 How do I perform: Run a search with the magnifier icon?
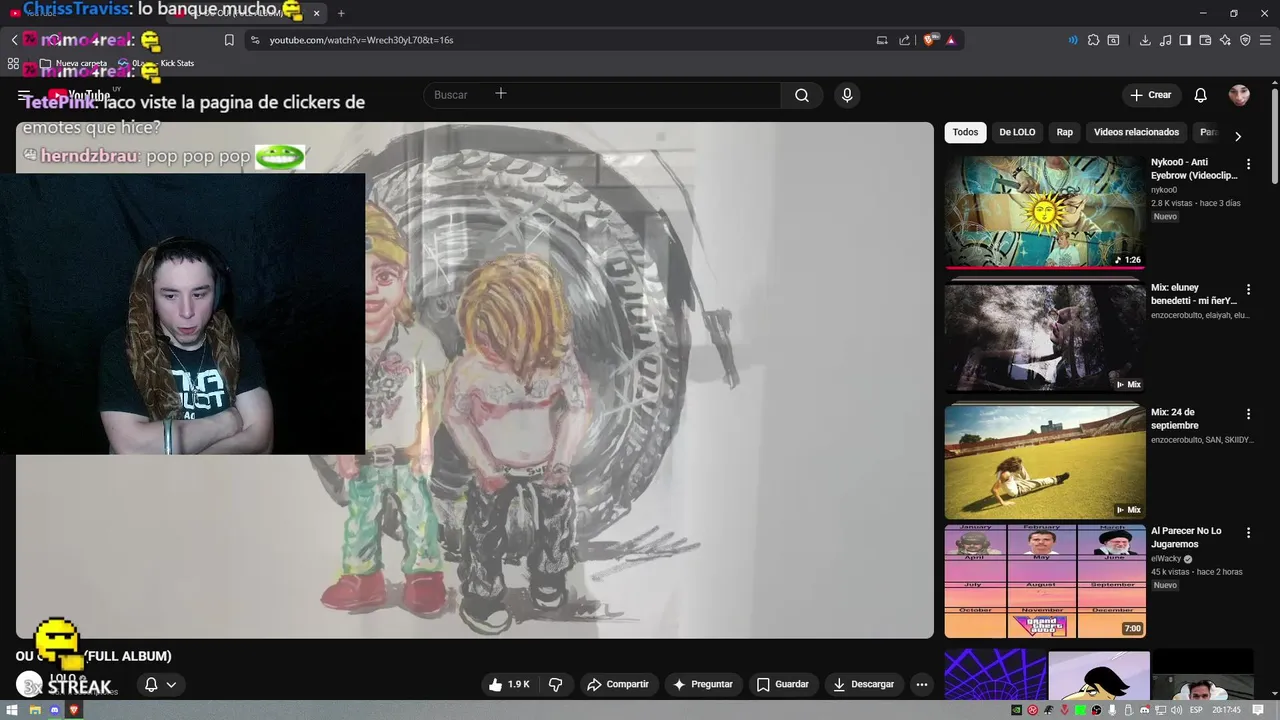802,95
